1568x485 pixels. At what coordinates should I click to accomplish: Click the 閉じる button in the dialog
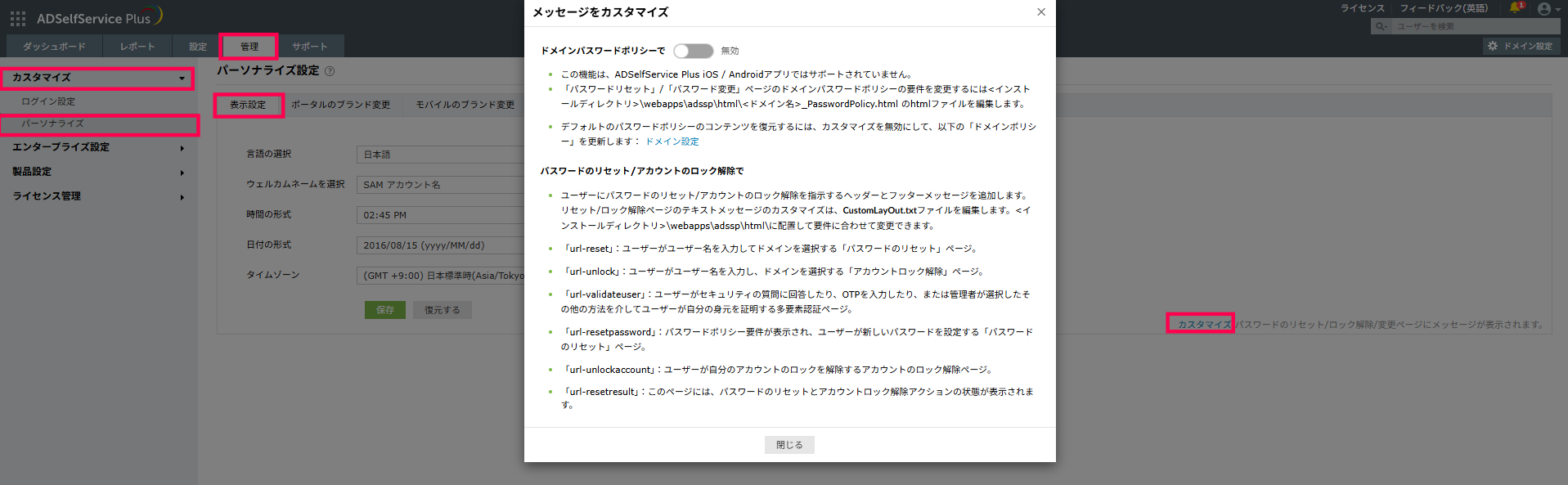click(x=789, y=445)
